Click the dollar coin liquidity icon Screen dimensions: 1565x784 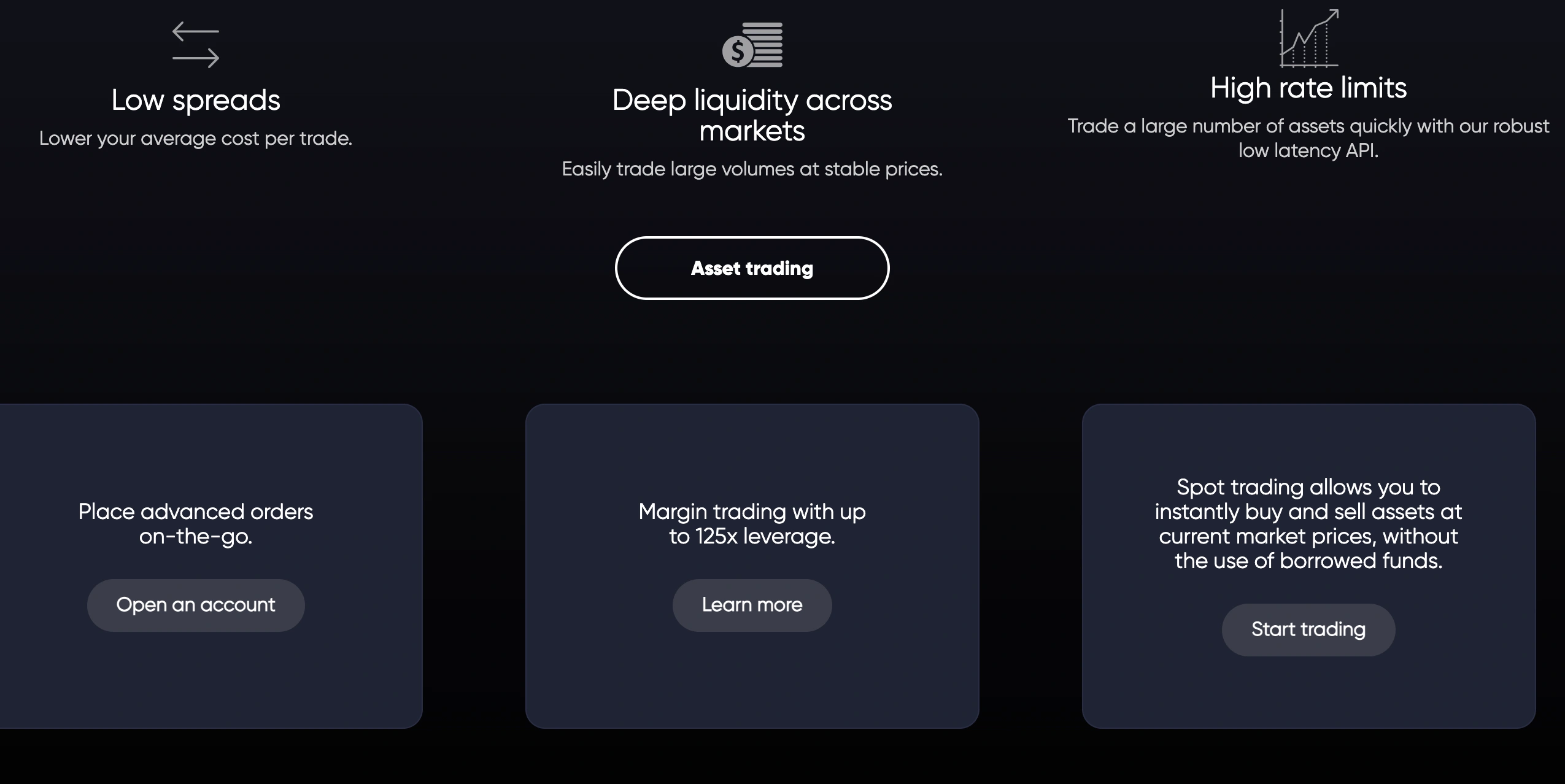[x=752, y=45]
